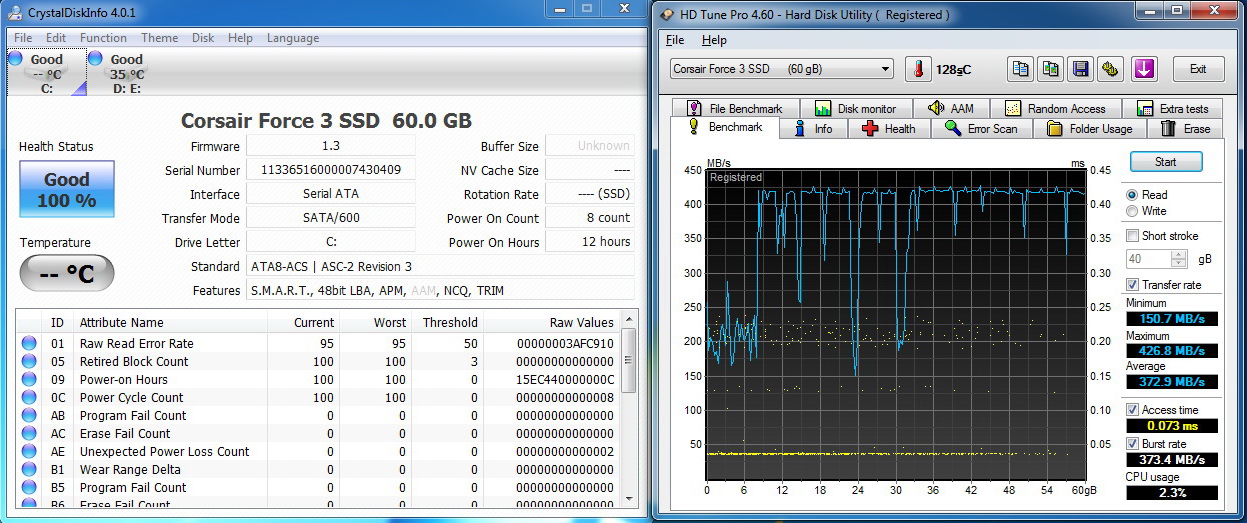Click the HD Tune Pro title bar icon
The width and height of the screenshot is (1247, 523).
click(x=668, y=15)
